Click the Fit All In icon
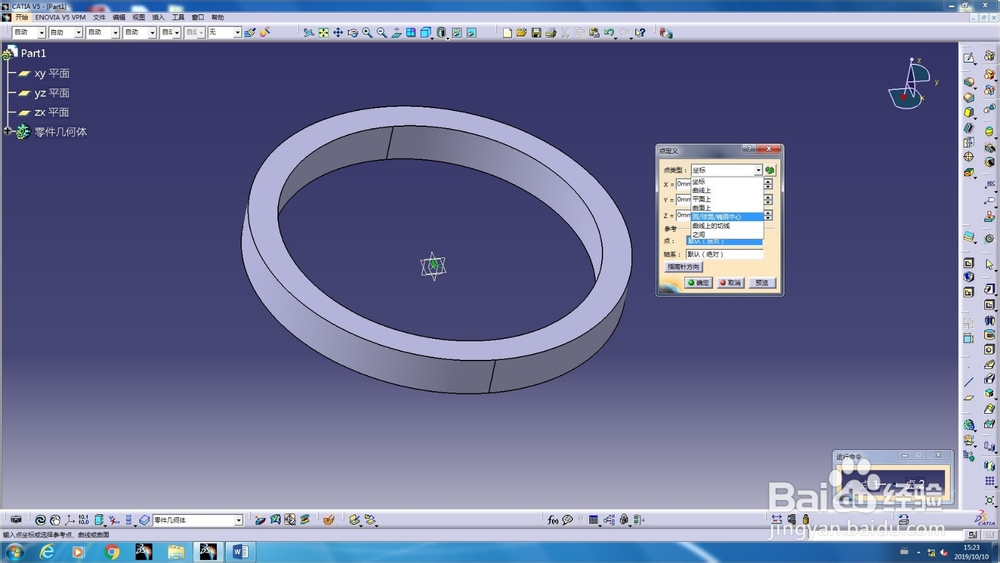Viewport: 1000px width, 563px height. click(x=323, y=33)
